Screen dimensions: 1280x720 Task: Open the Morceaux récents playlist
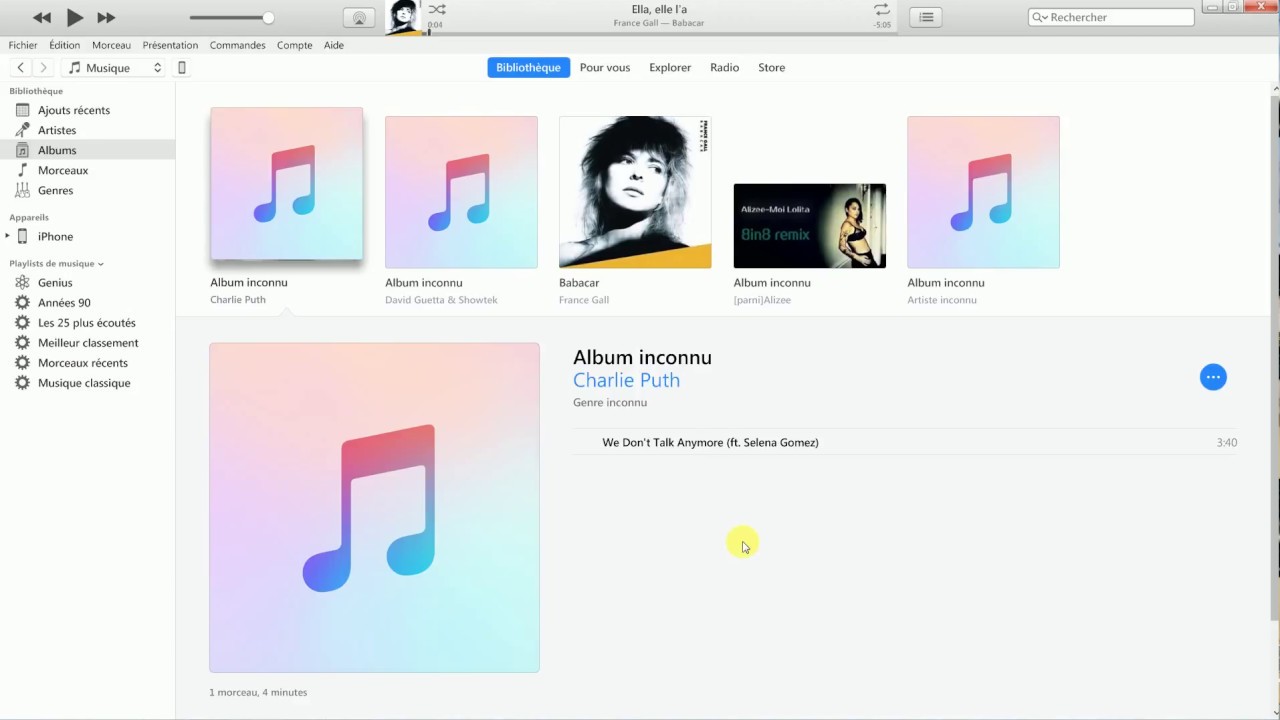point(87,362)
